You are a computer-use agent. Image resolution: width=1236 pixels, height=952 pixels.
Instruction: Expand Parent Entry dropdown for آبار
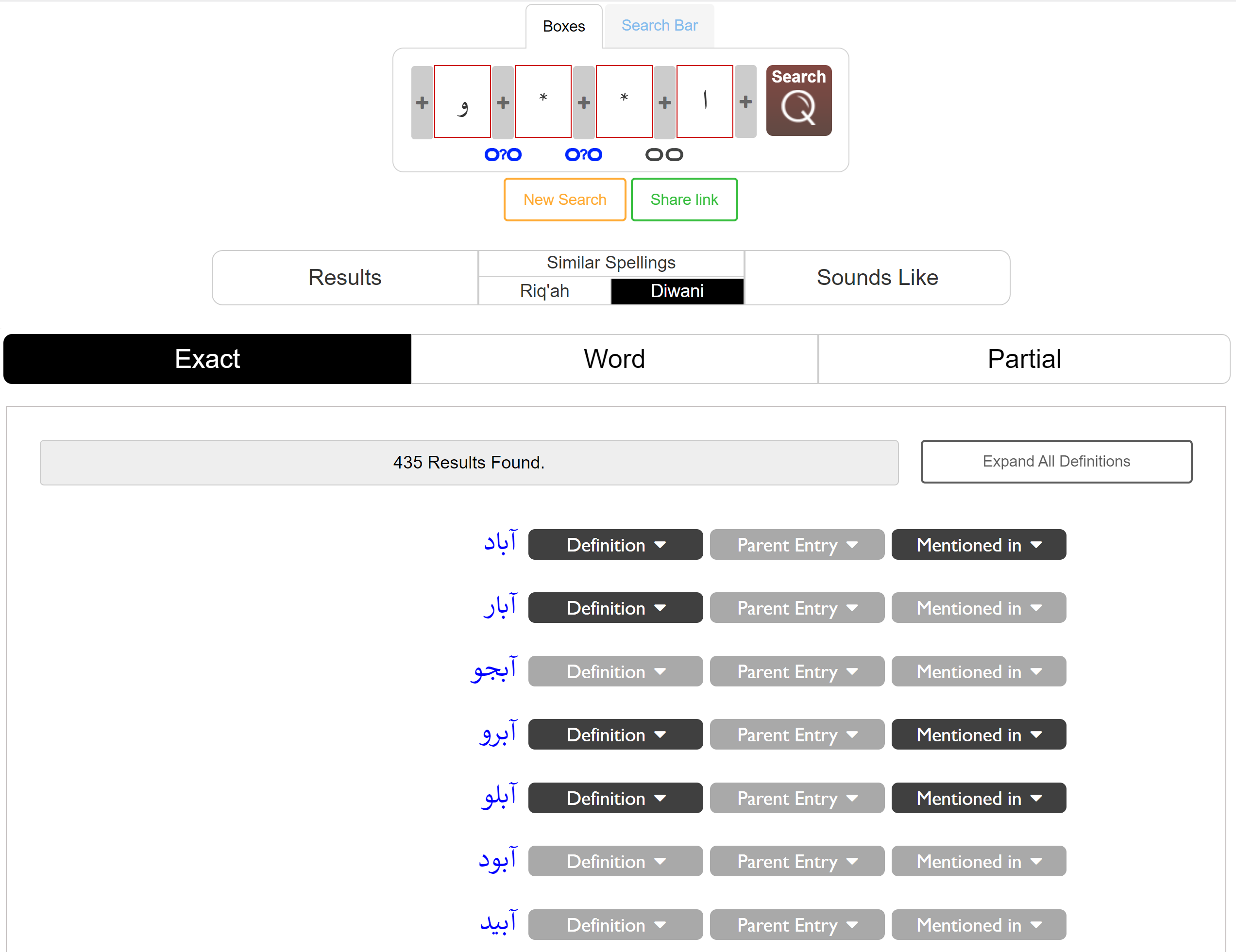pyautogui.click(x=796, y=608)
